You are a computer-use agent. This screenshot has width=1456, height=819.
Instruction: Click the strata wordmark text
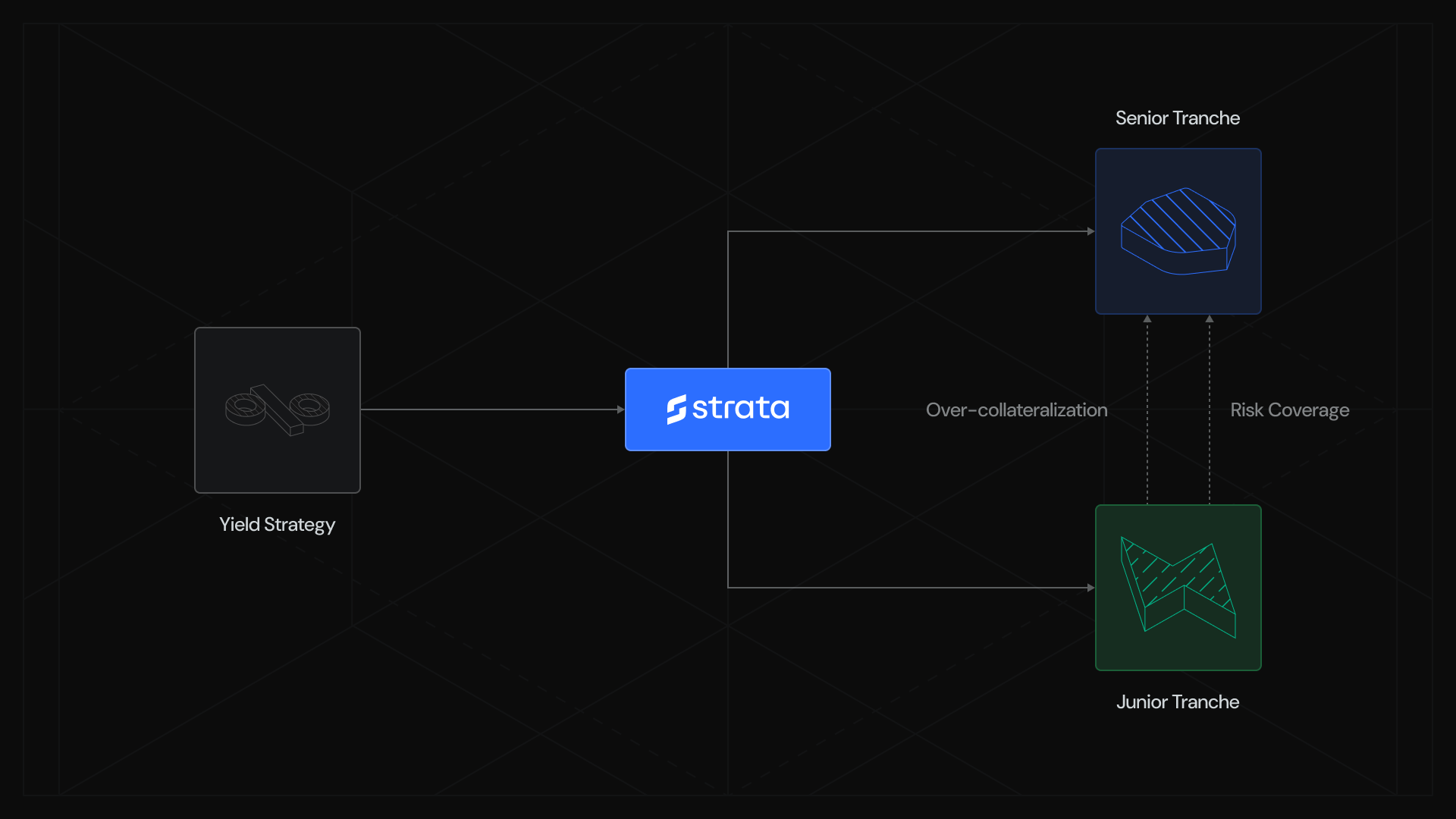click(741, 409)
